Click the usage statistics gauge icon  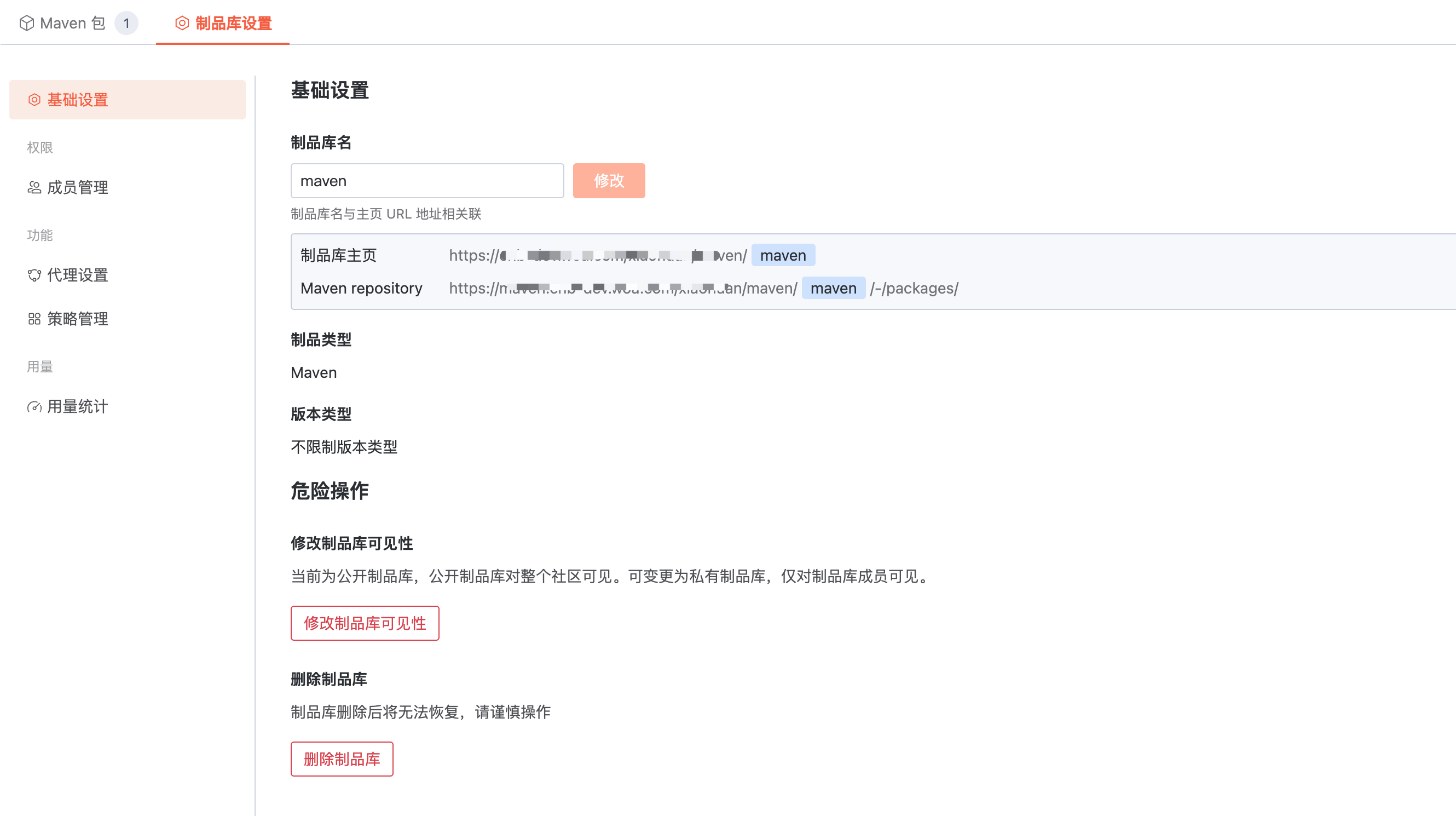tap(34, 406)
